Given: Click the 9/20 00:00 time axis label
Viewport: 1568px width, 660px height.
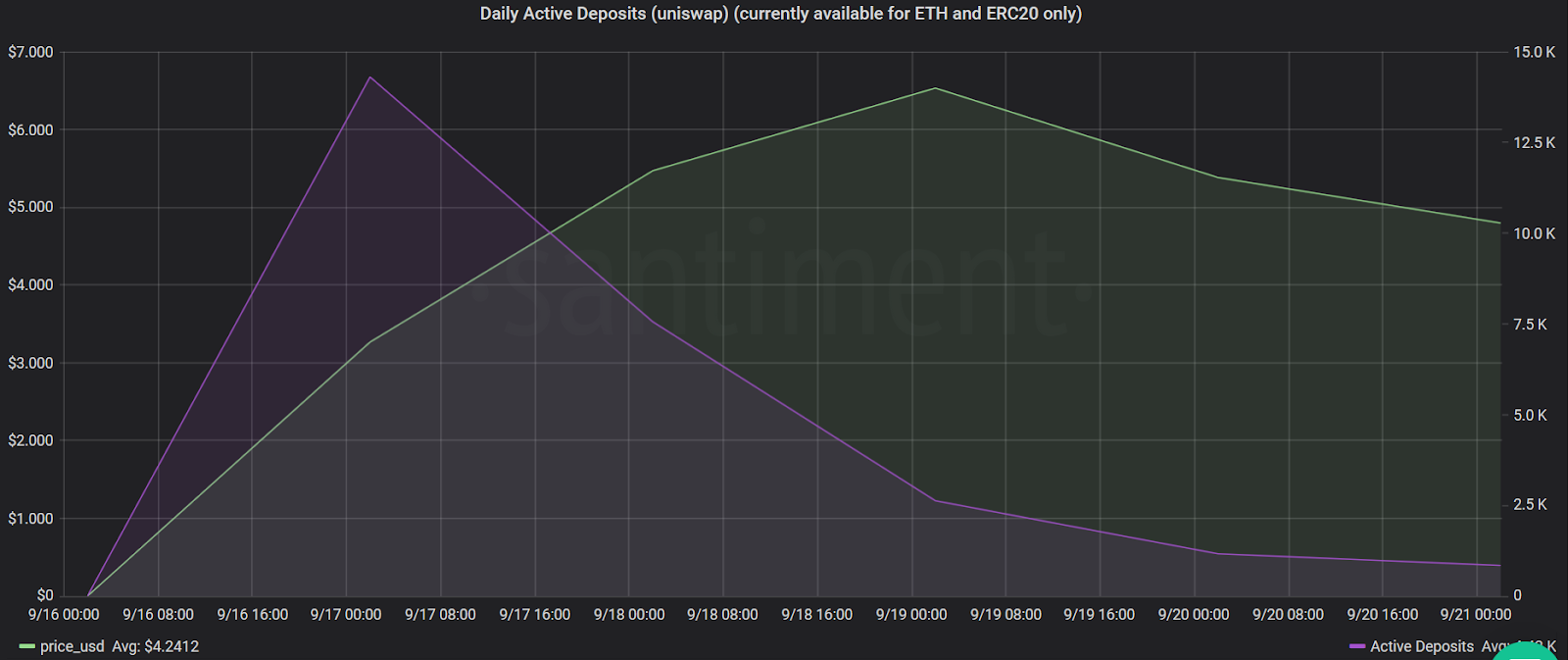Looking at the screenshot, I should [x=1194, y=615].
